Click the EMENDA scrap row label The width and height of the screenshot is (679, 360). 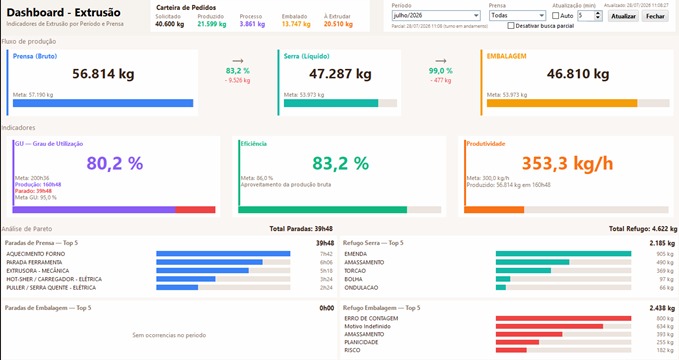(x=356, y=254)
